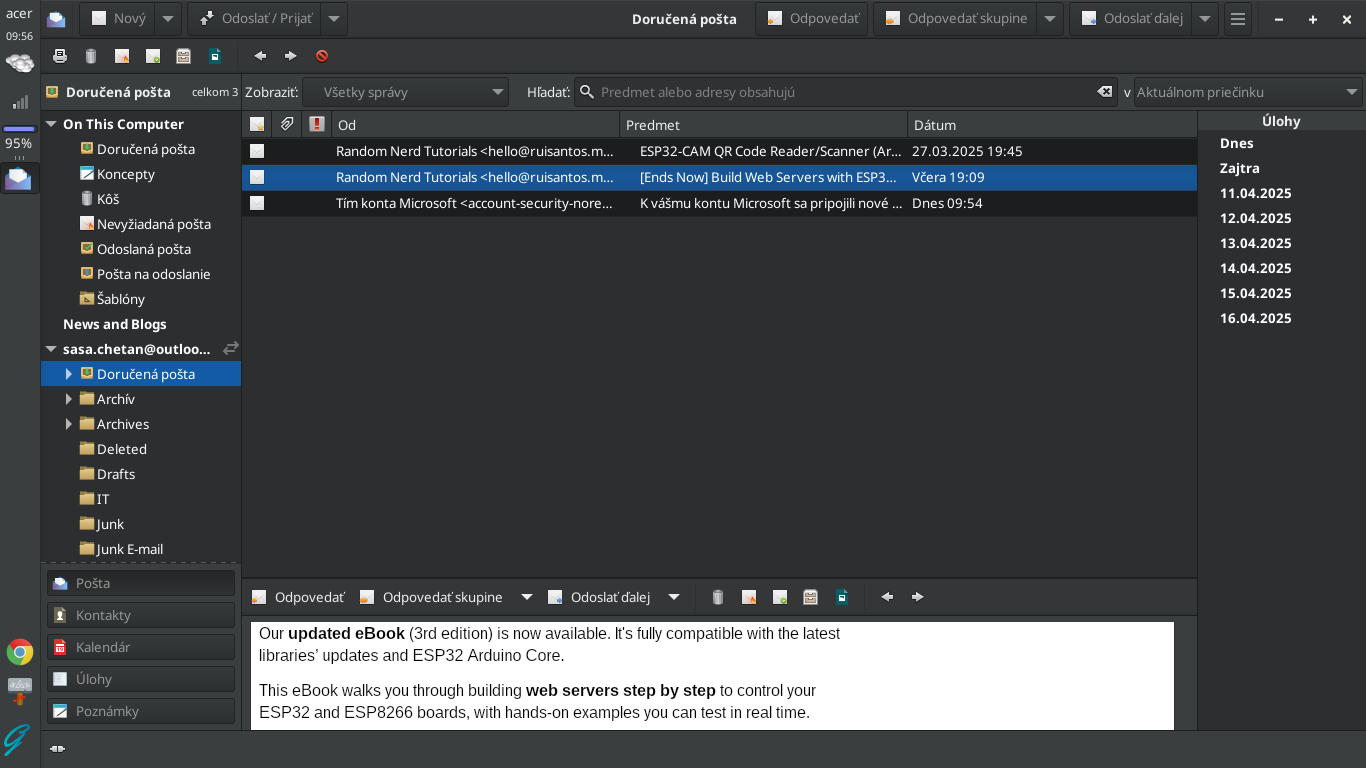Image resolution: width=1366 pixels, height=768 pixels.
Task: Sort by the important flag column
Action: (317, 125)
